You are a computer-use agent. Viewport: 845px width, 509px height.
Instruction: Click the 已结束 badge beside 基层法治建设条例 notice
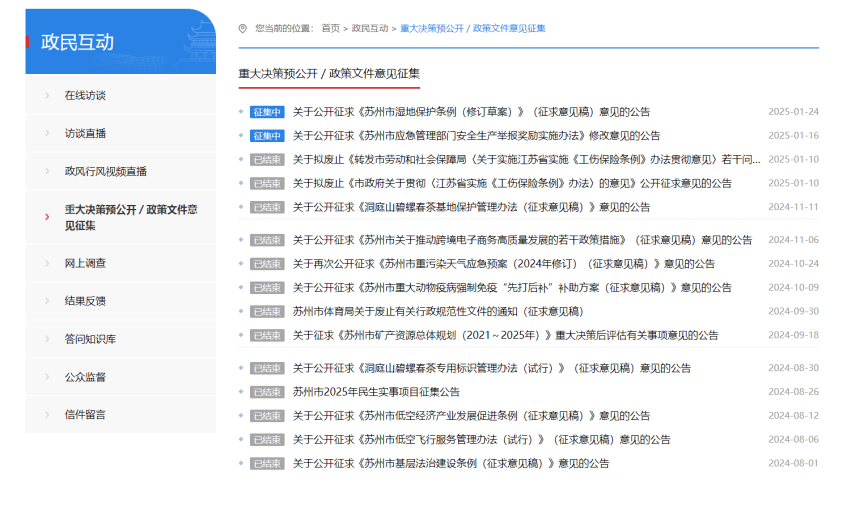pyautogui.click(x=267, y=463)
